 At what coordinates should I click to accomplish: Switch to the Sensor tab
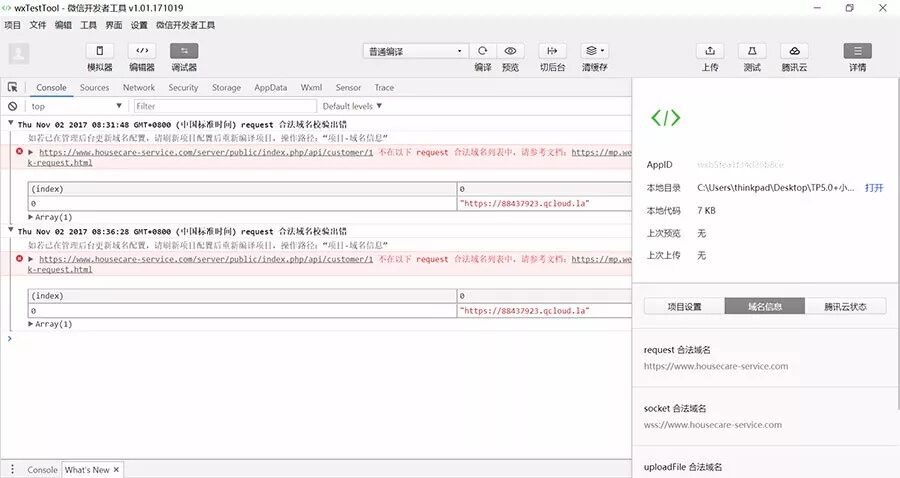348,87
